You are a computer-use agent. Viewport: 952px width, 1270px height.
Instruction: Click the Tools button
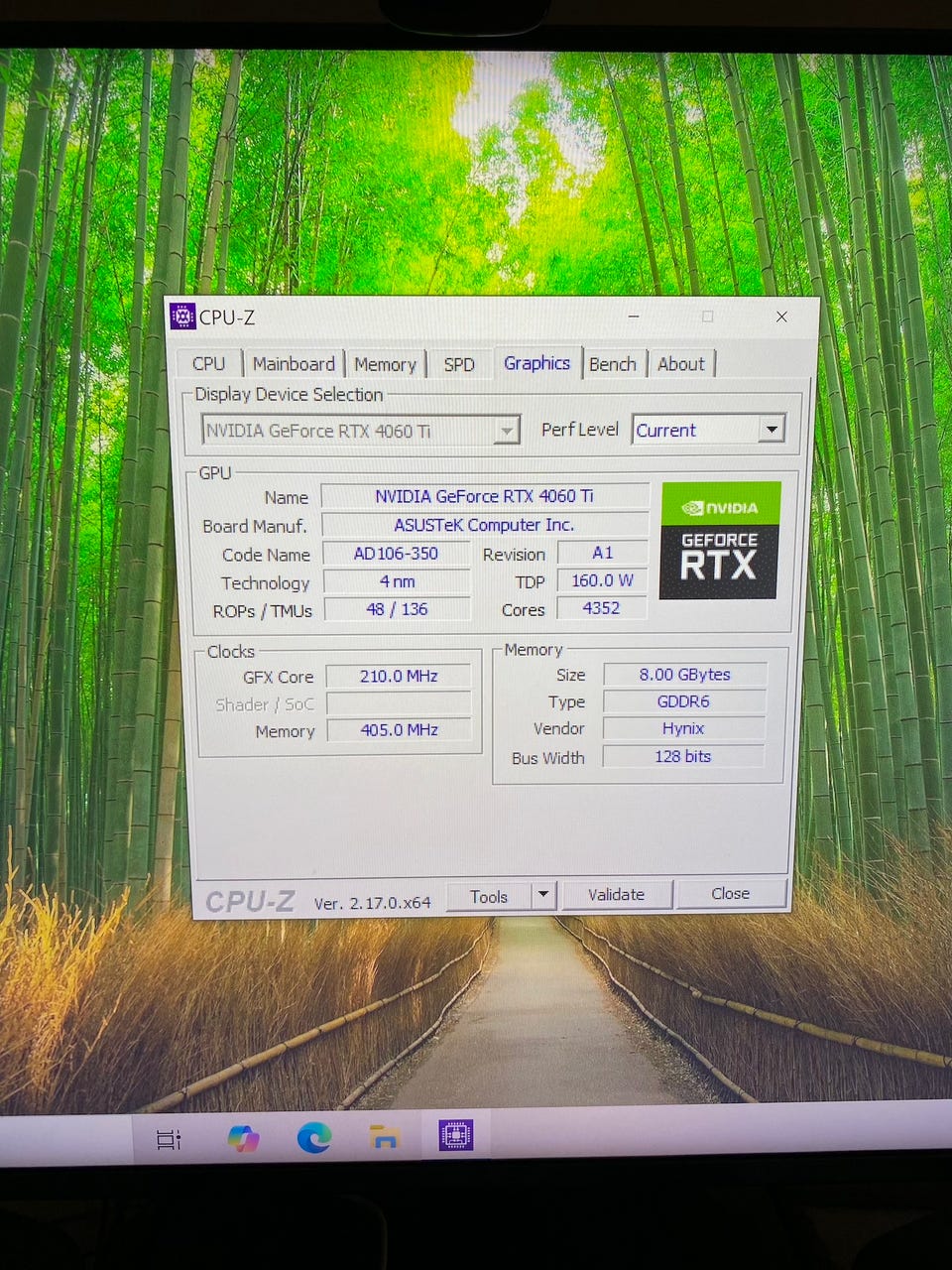coord(489,896)
